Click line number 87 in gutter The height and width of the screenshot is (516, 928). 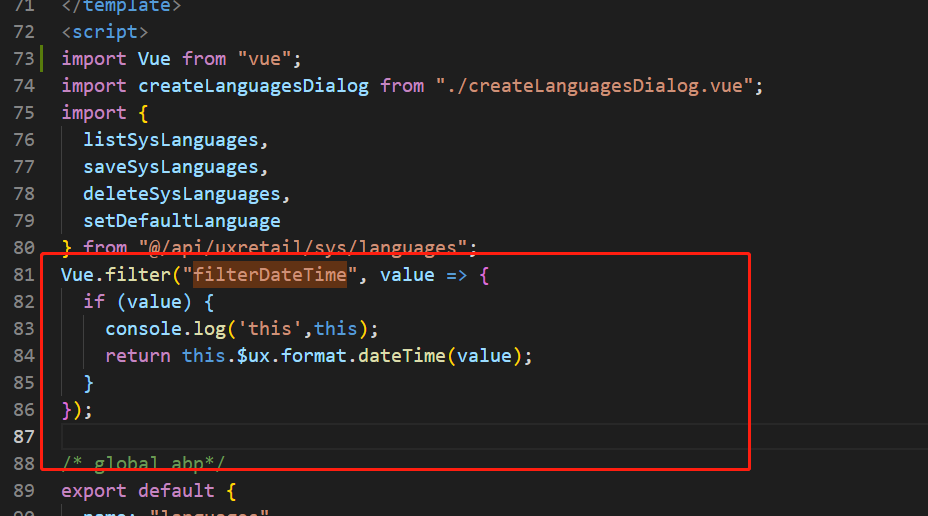[x=24, y=437]
